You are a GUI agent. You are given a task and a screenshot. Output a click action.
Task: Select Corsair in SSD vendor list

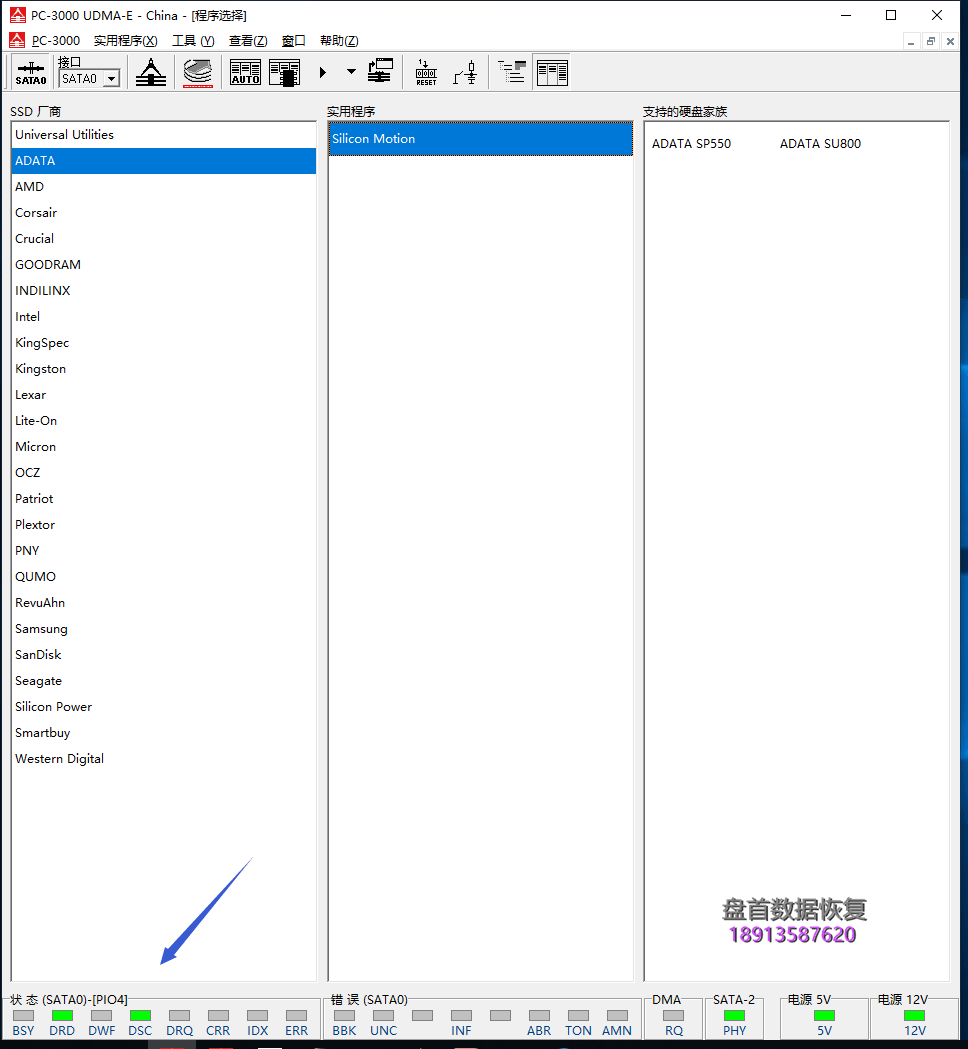pyautogui.click(x=164, y=213)
